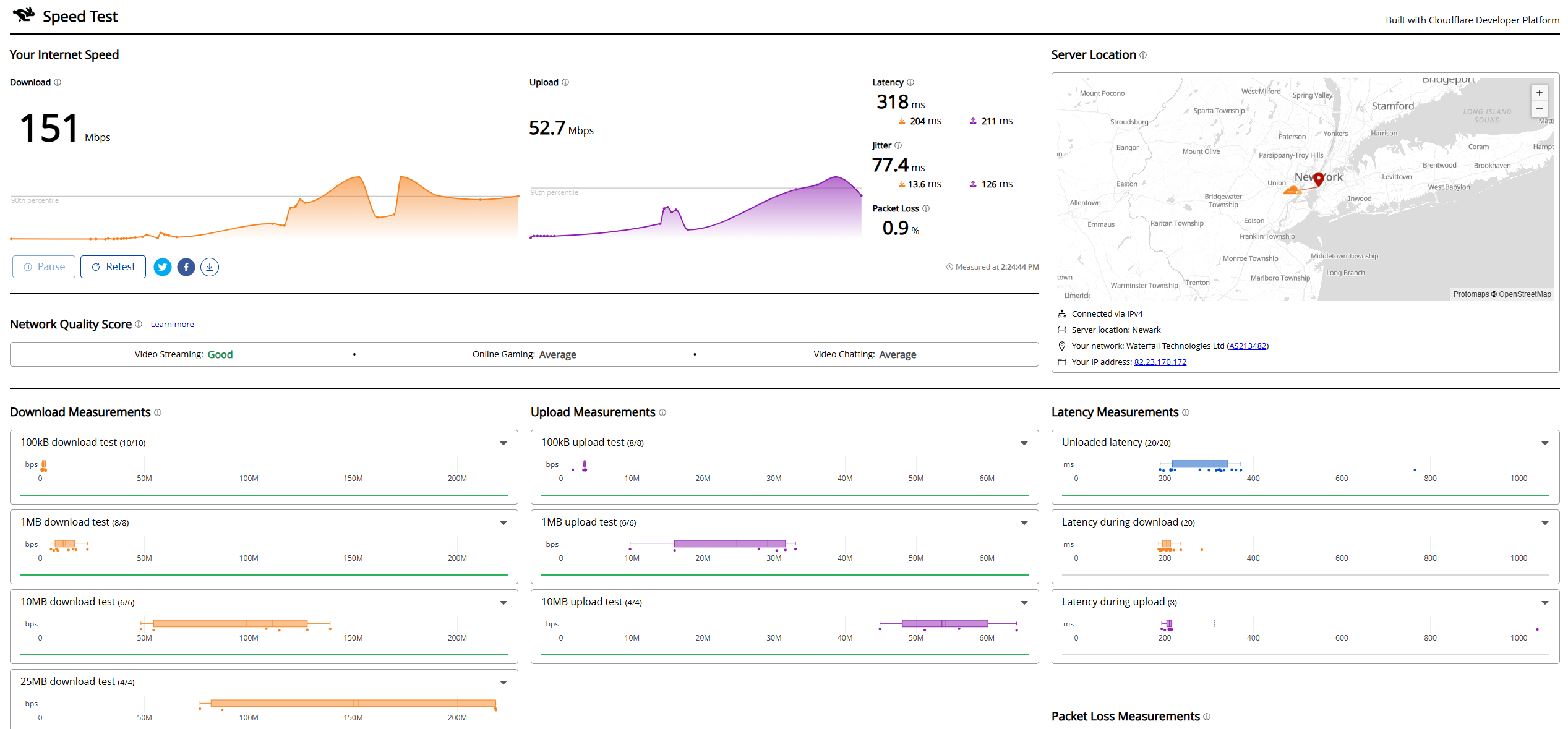
Task: Zoom out on the server map
Action: 1540,109
